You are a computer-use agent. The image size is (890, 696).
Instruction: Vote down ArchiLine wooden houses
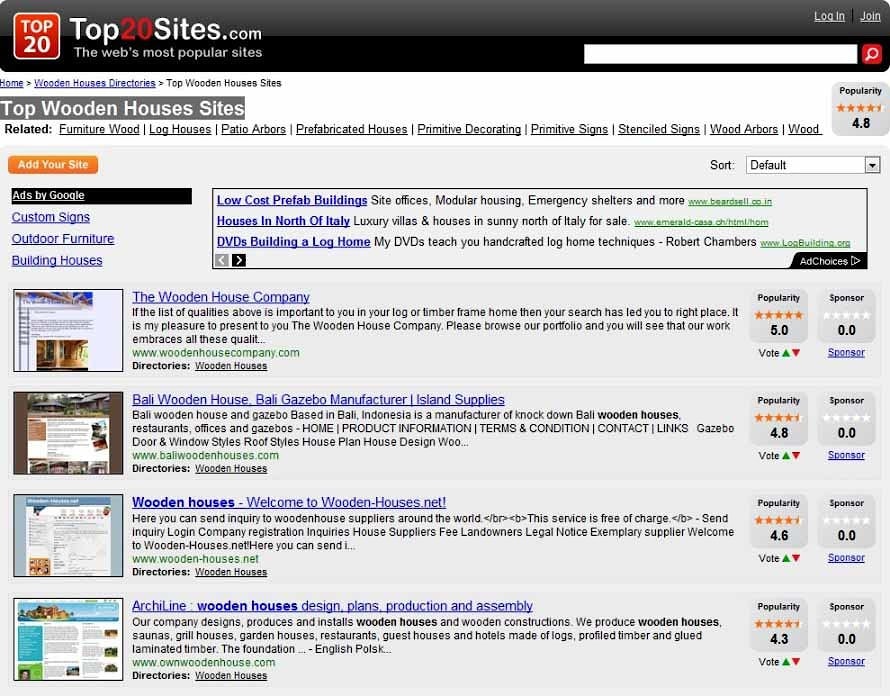(x=796, y=661)
